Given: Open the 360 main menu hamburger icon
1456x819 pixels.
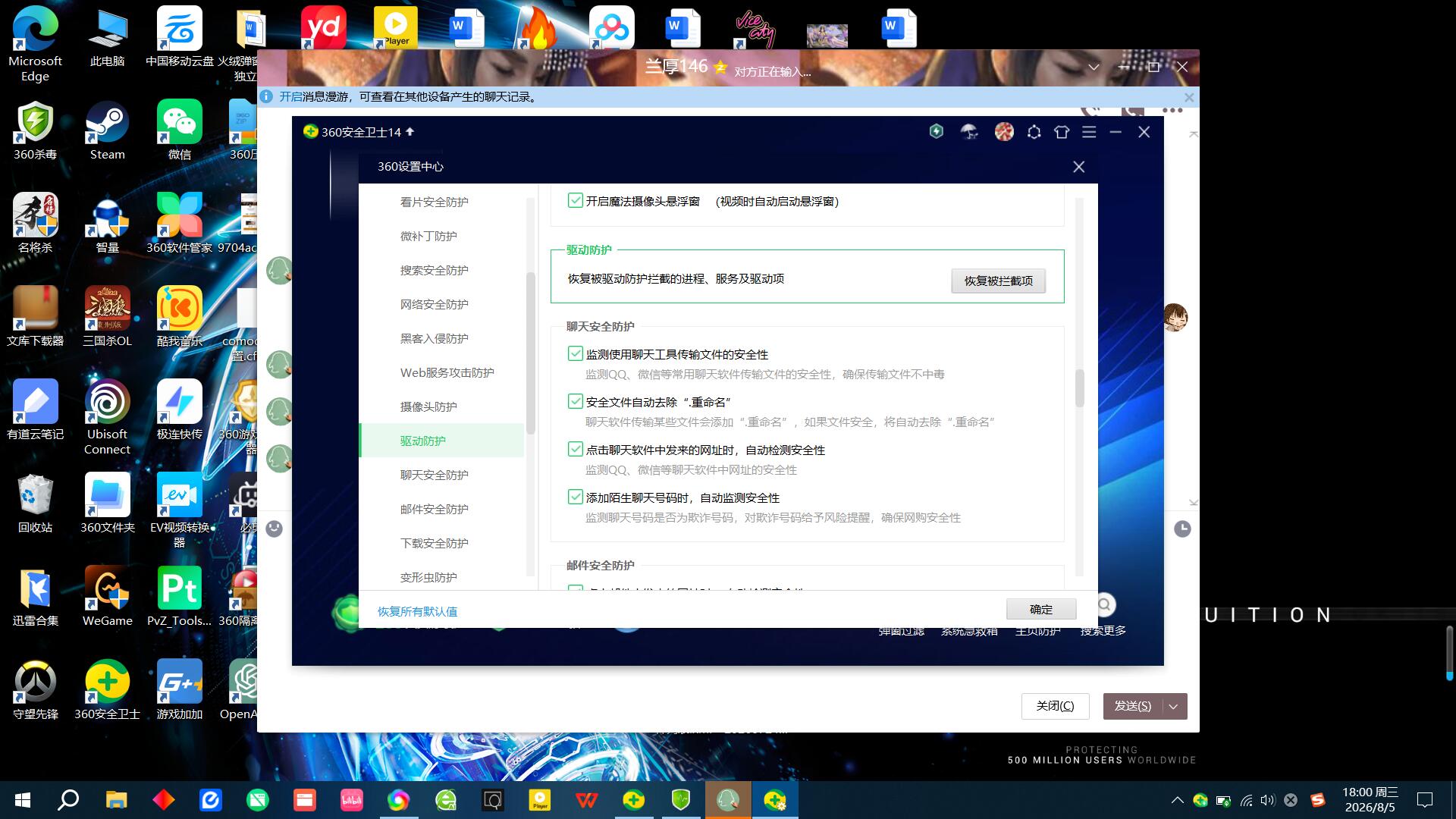Looking at the screenshot, I should (x=1089, y=132).
